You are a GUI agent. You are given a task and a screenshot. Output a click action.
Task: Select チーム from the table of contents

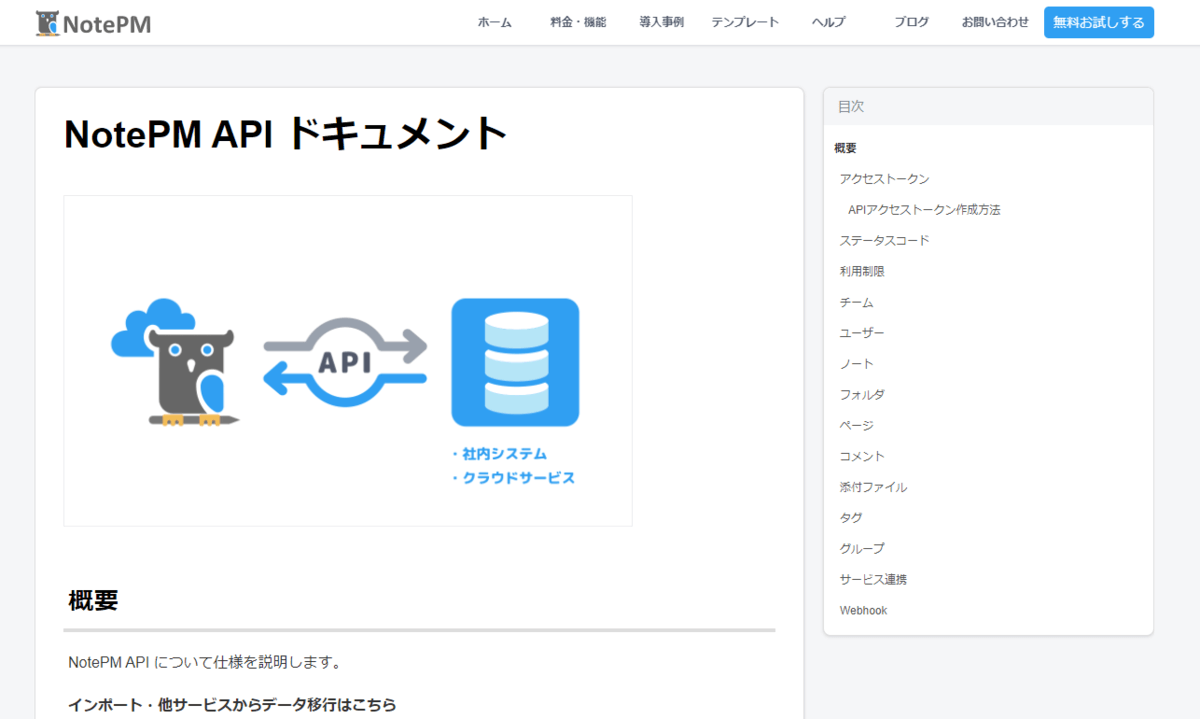pyautogui.click(x=857, y=301)
